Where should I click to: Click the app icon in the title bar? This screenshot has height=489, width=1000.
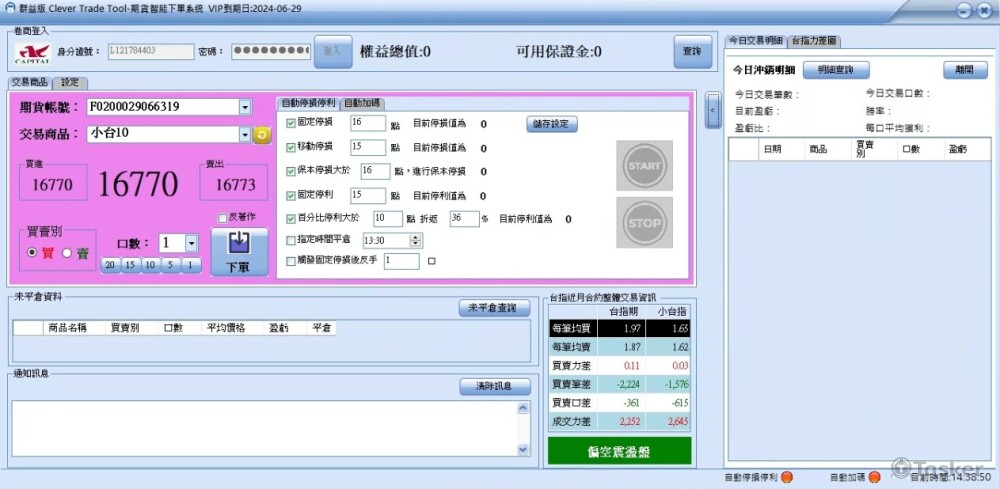(x=10, y=8)
